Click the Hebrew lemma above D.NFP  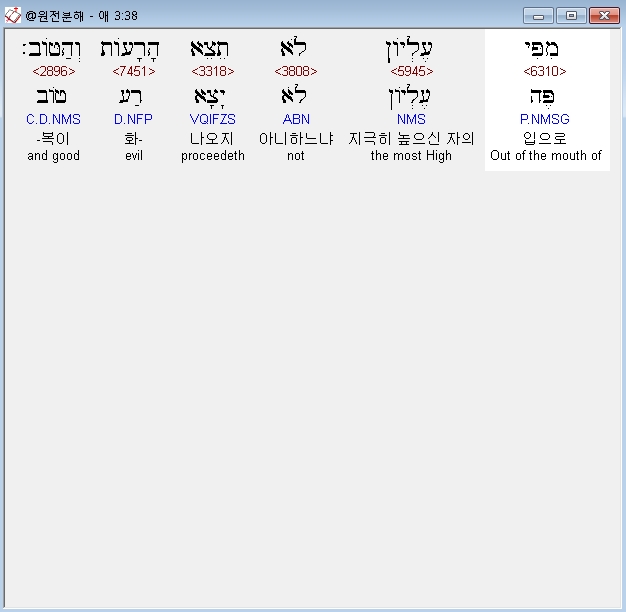(131, 97)
